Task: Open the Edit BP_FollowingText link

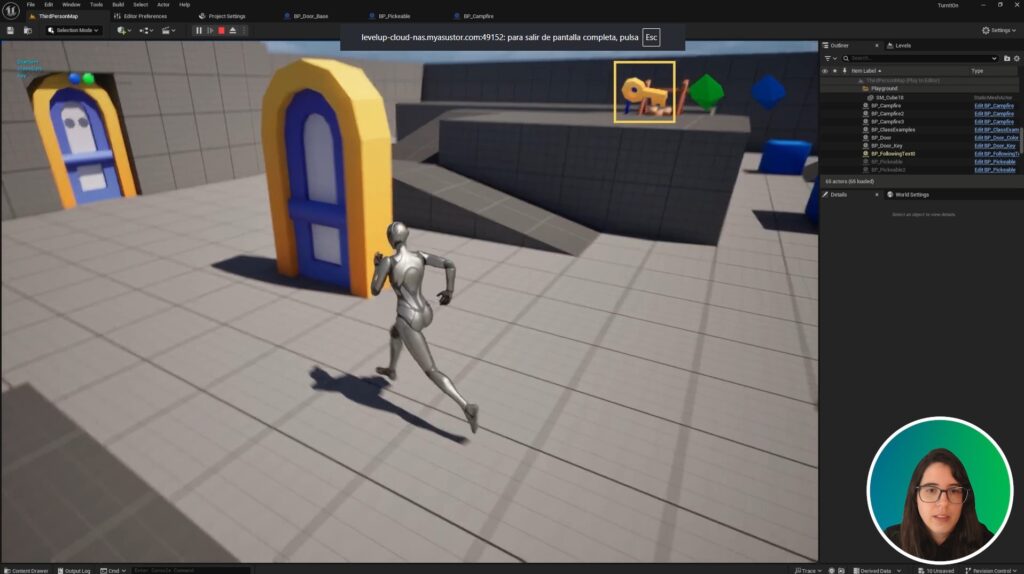Action: click(x=996, y=153)
